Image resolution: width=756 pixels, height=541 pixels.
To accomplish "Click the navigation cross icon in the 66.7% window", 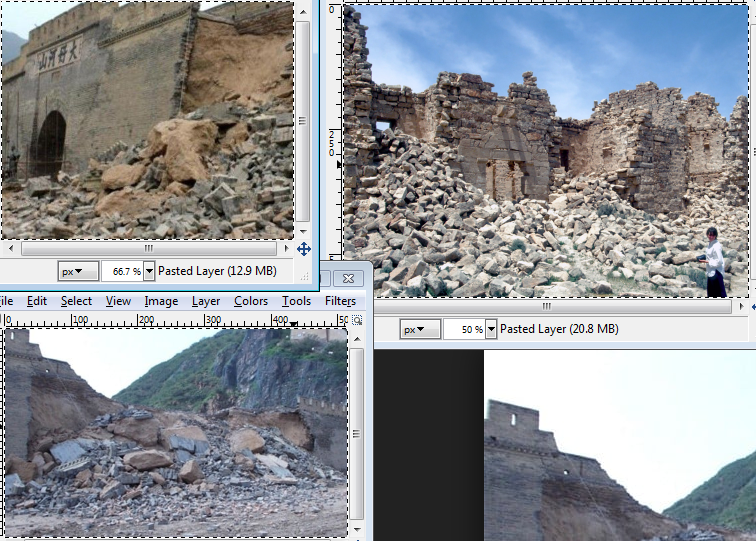I will tap(304, 249).
